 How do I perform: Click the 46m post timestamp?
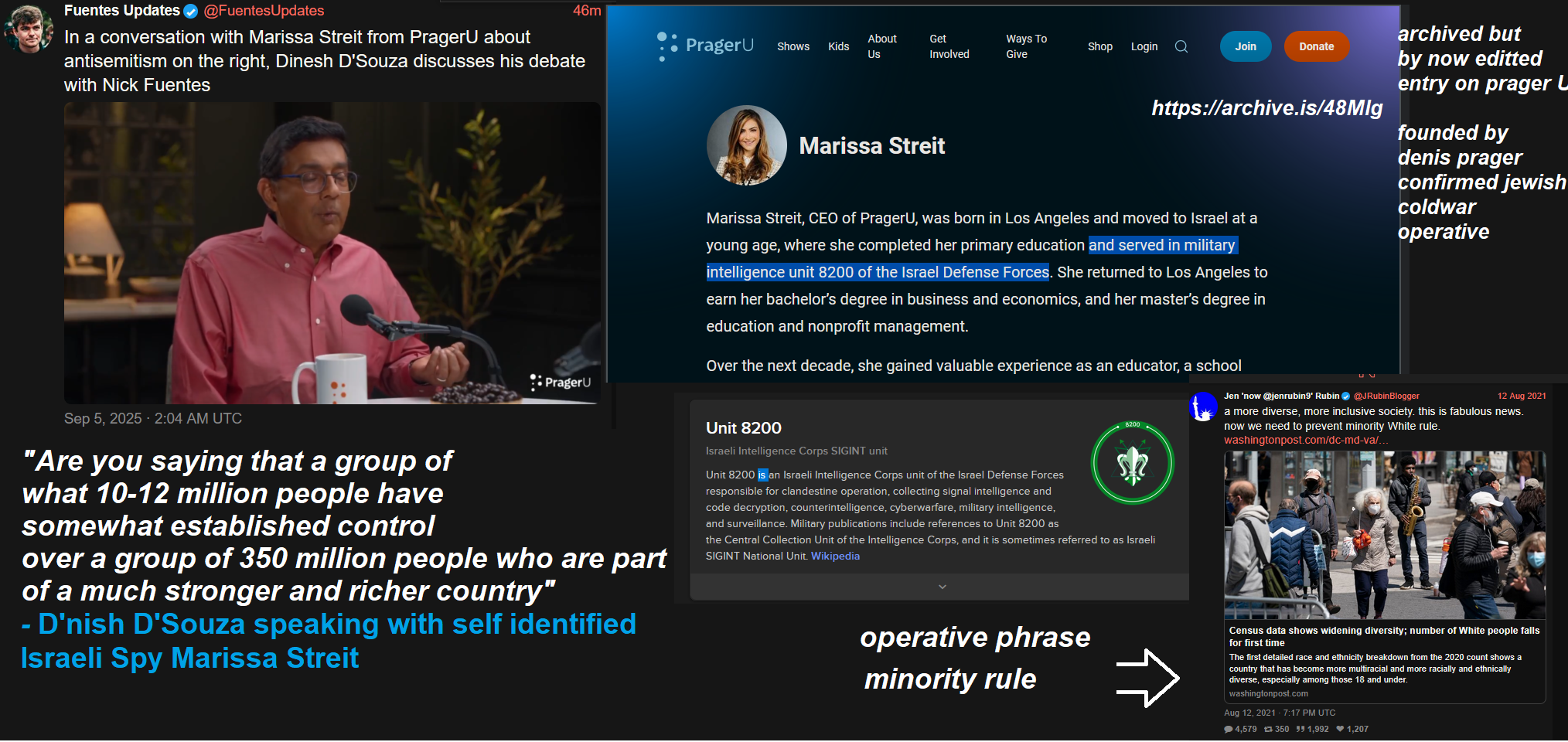[x=587, y=11]
